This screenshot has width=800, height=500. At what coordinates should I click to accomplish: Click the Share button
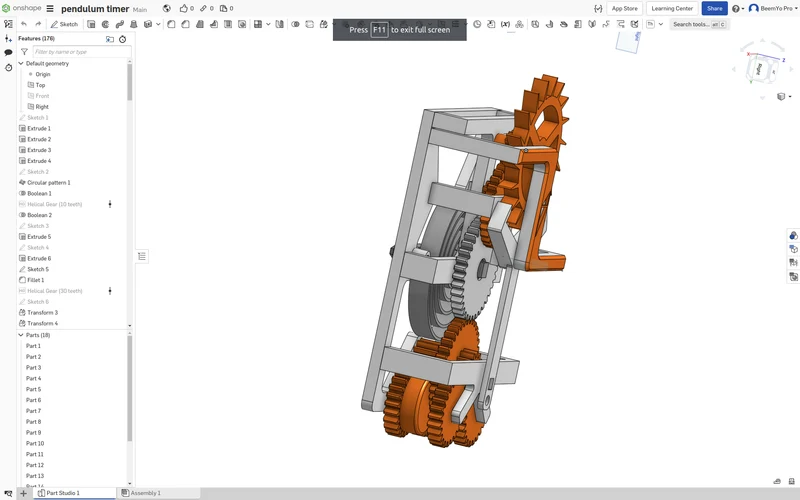(714, 8)
